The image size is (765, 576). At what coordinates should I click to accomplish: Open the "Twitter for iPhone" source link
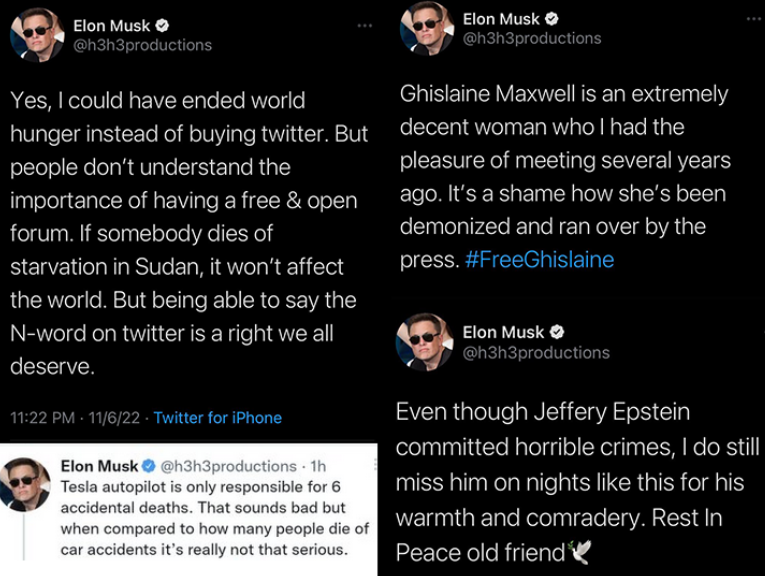[x=217, y=417]
